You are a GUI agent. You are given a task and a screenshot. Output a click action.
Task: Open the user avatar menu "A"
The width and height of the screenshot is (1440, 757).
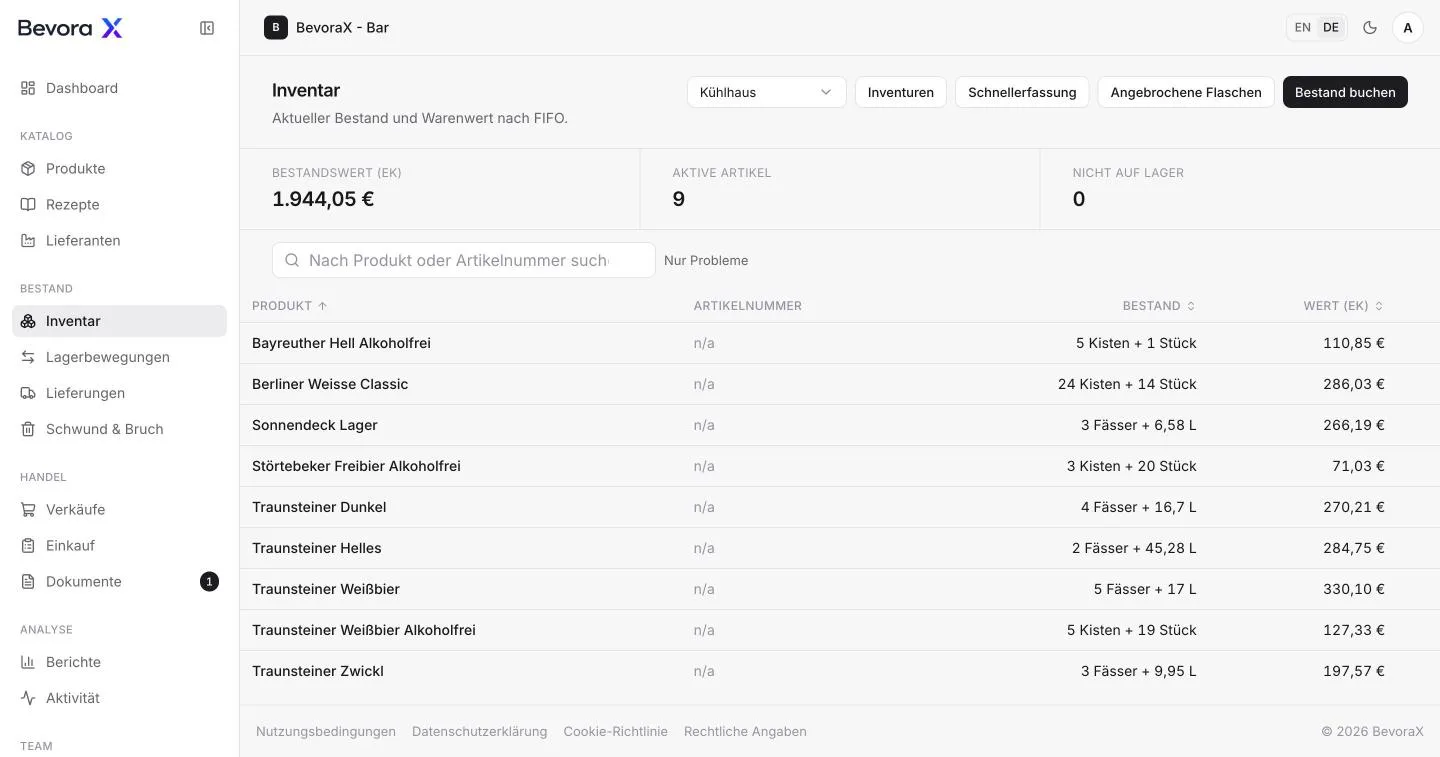(x=1408, y=28)
